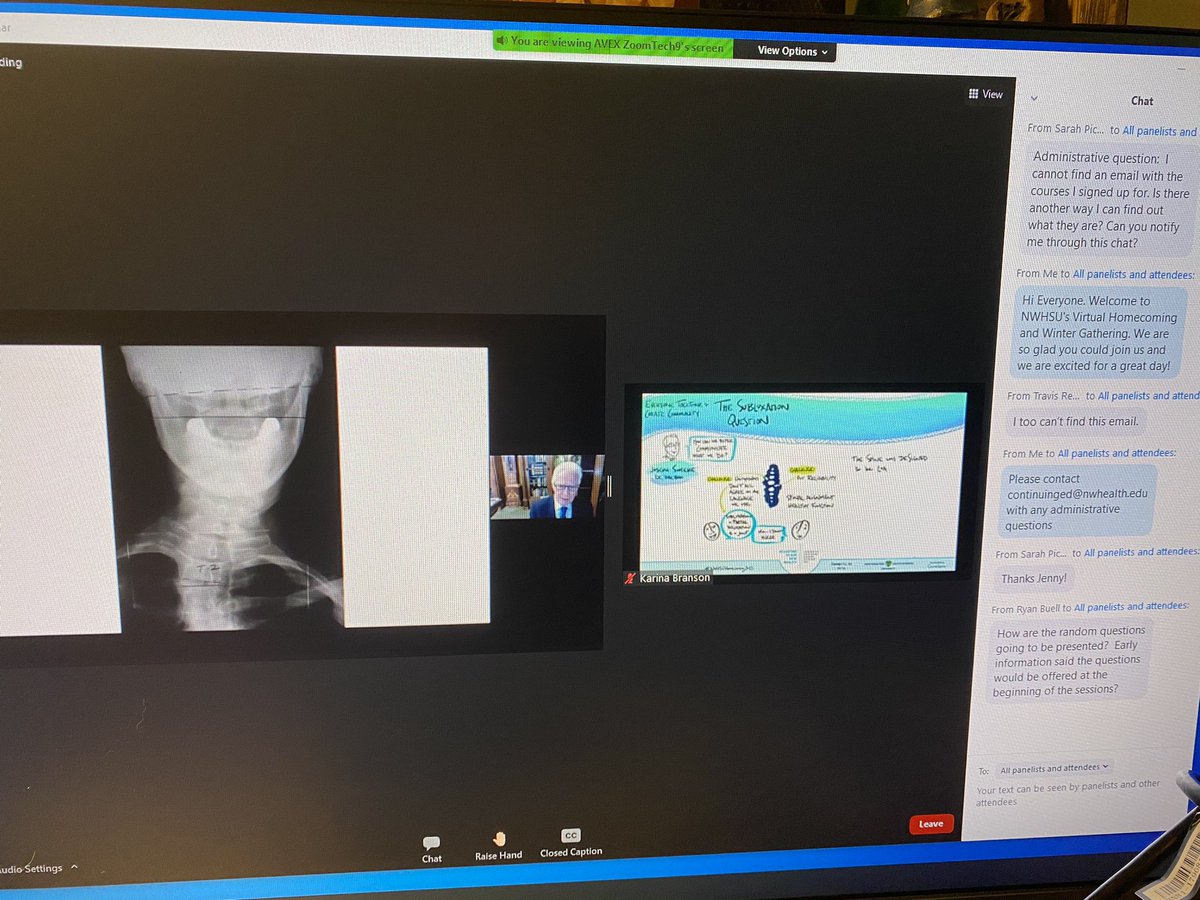Click Ryan Buell's random questions message
This screenshot has height=900, width=1200.
tap(1068, 660)
